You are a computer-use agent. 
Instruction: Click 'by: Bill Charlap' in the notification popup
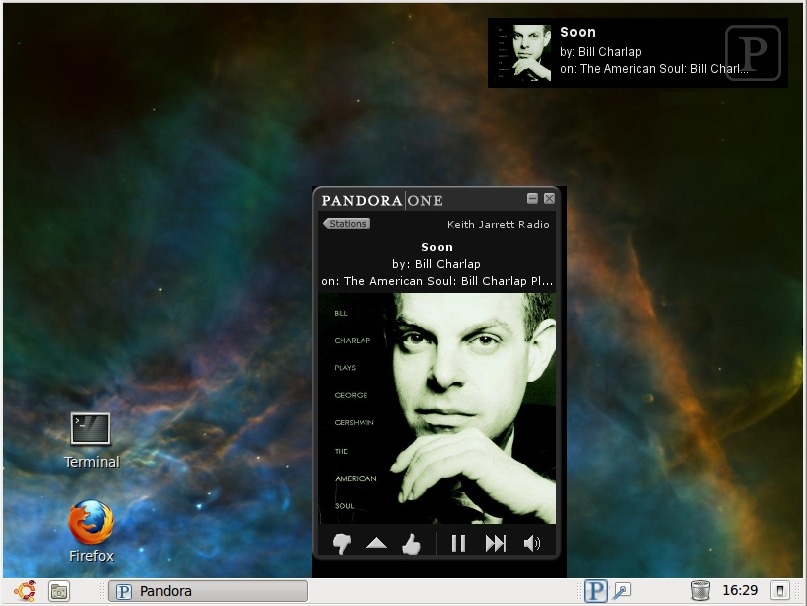(601, 51)
